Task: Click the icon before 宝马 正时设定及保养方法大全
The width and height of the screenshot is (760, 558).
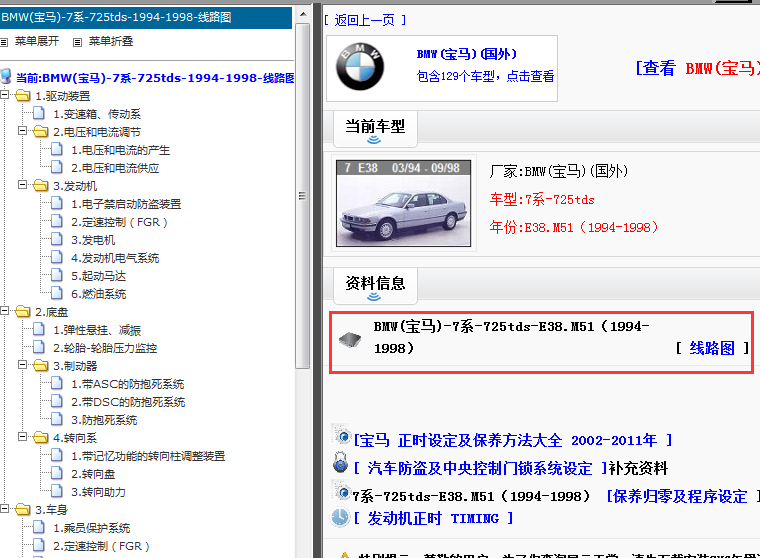Action: coord(342,436)
